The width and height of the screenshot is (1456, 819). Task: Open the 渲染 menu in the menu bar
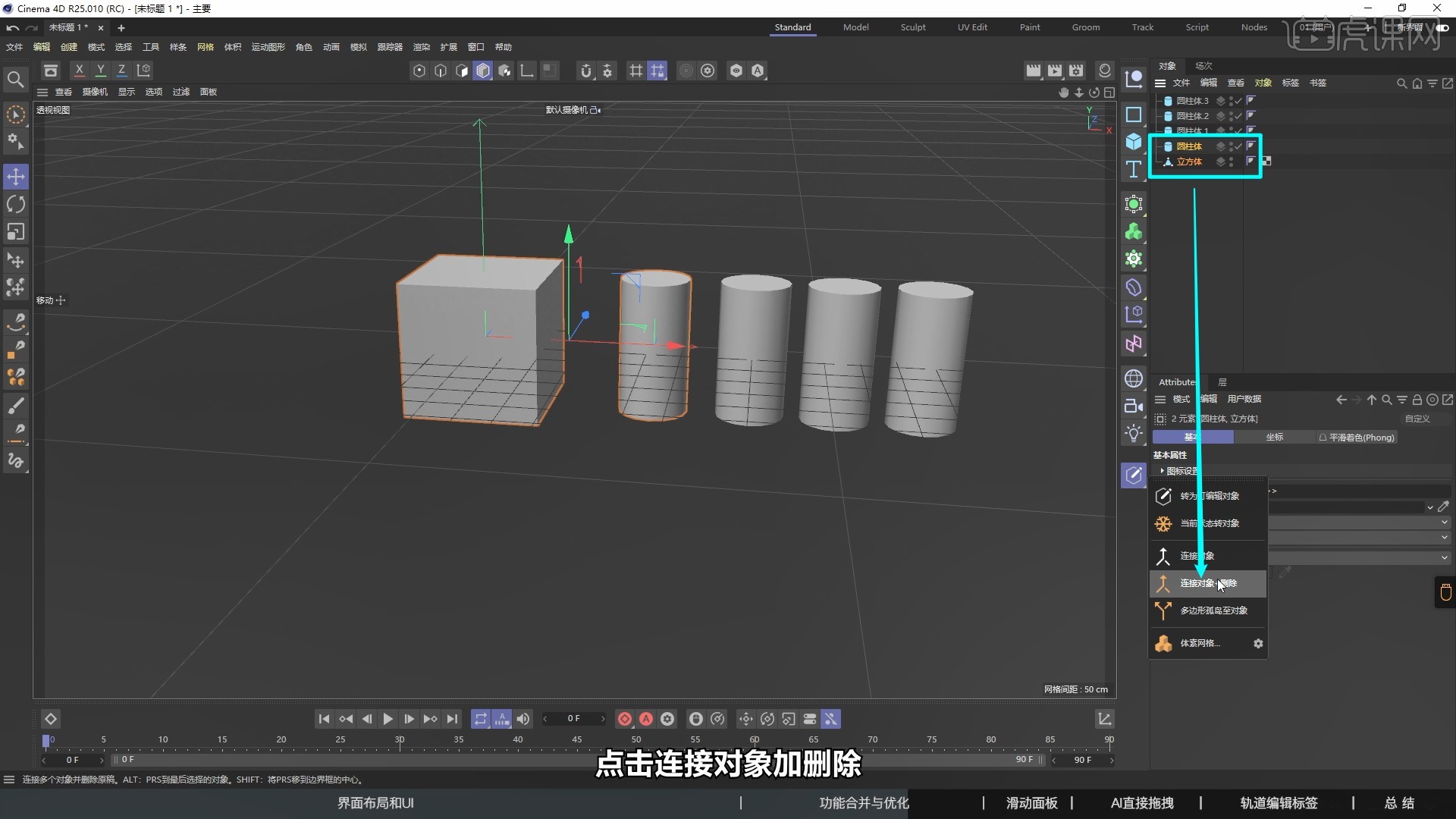(420, 46)
